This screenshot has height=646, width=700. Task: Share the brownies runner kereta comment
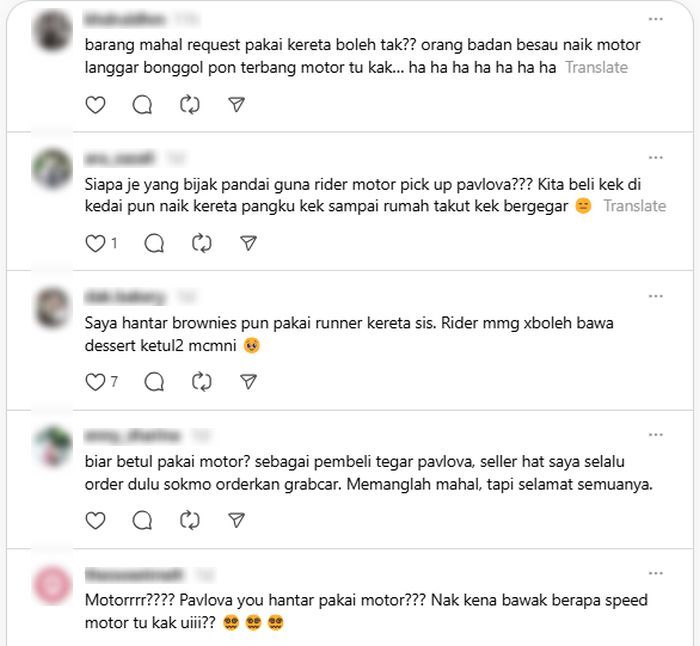click(249, 382)
